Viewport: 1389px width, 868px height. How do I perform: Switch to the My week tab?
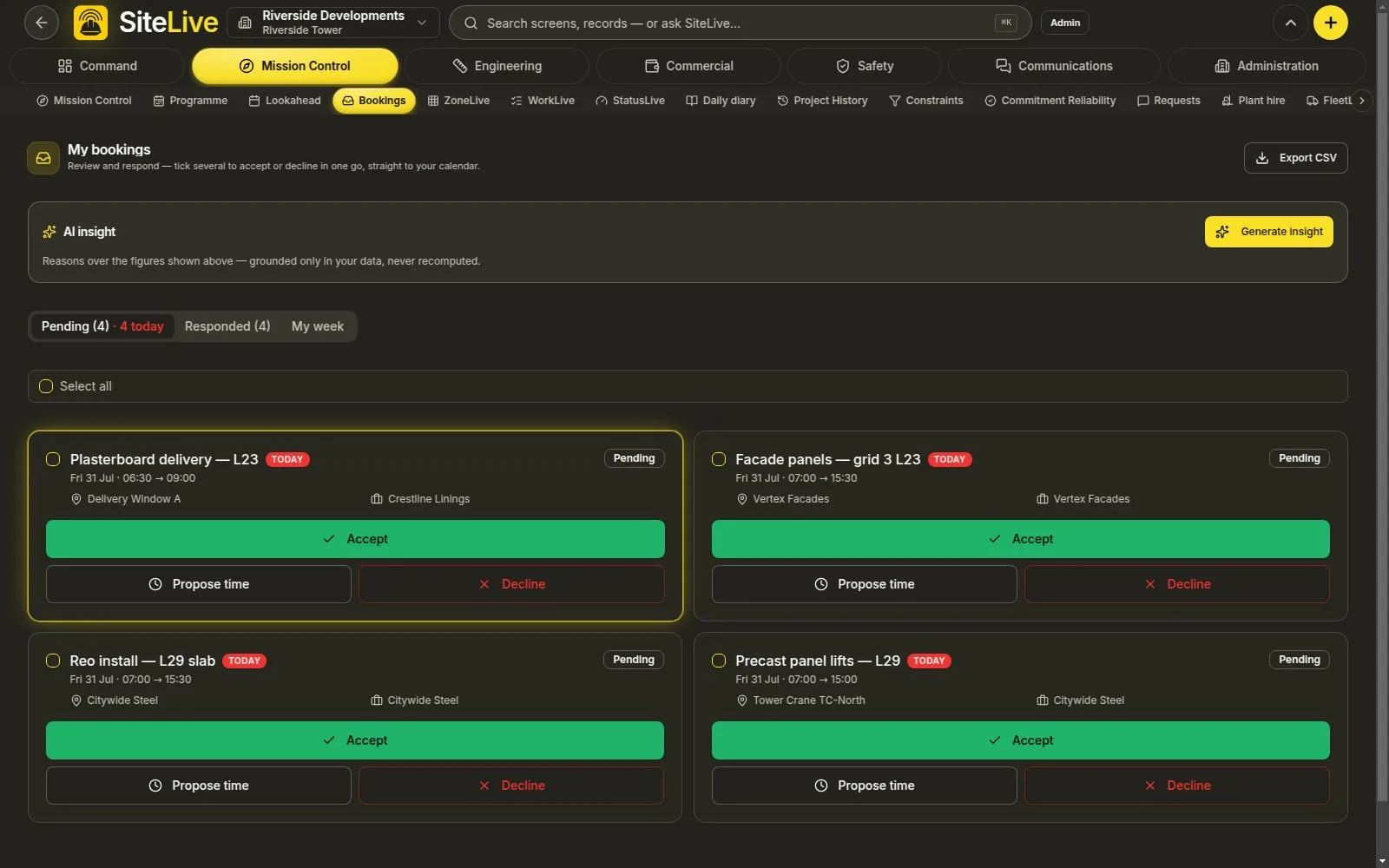tap(318, 326)
